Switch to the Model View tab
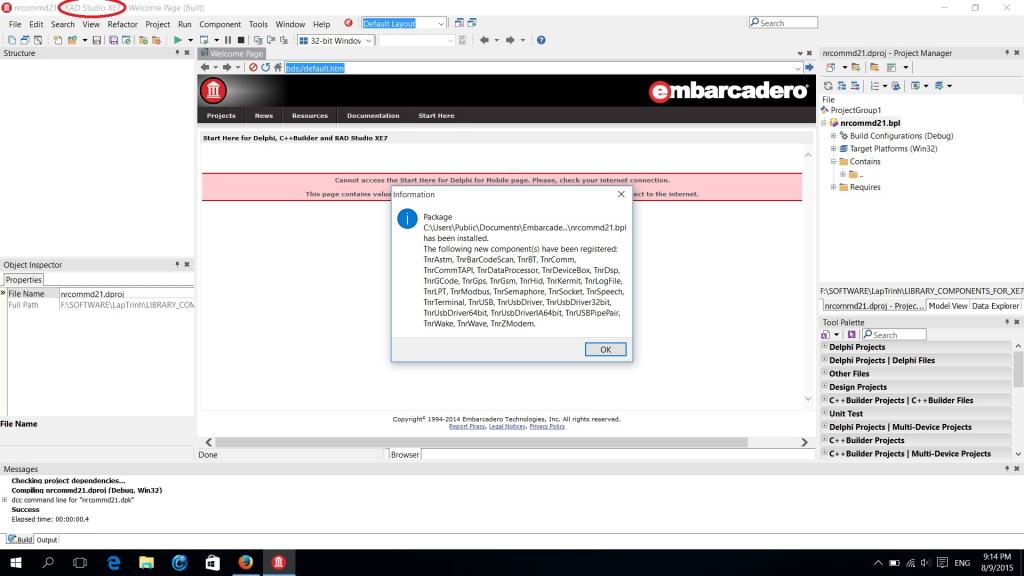1024x576 pixels. [x=948, y=306]
